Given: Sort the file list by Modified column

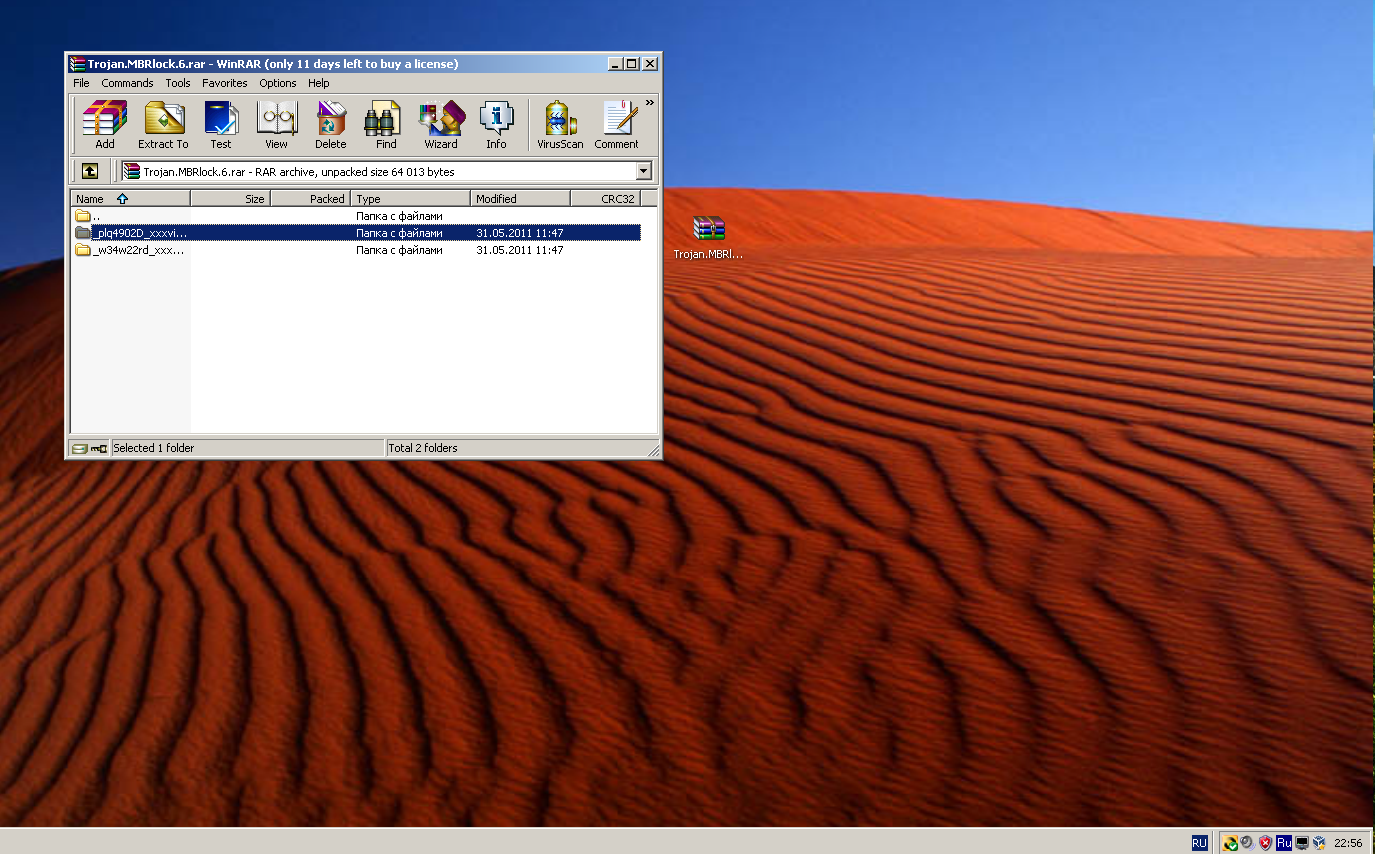Looking at the screenshot, I should click(520, 198).
